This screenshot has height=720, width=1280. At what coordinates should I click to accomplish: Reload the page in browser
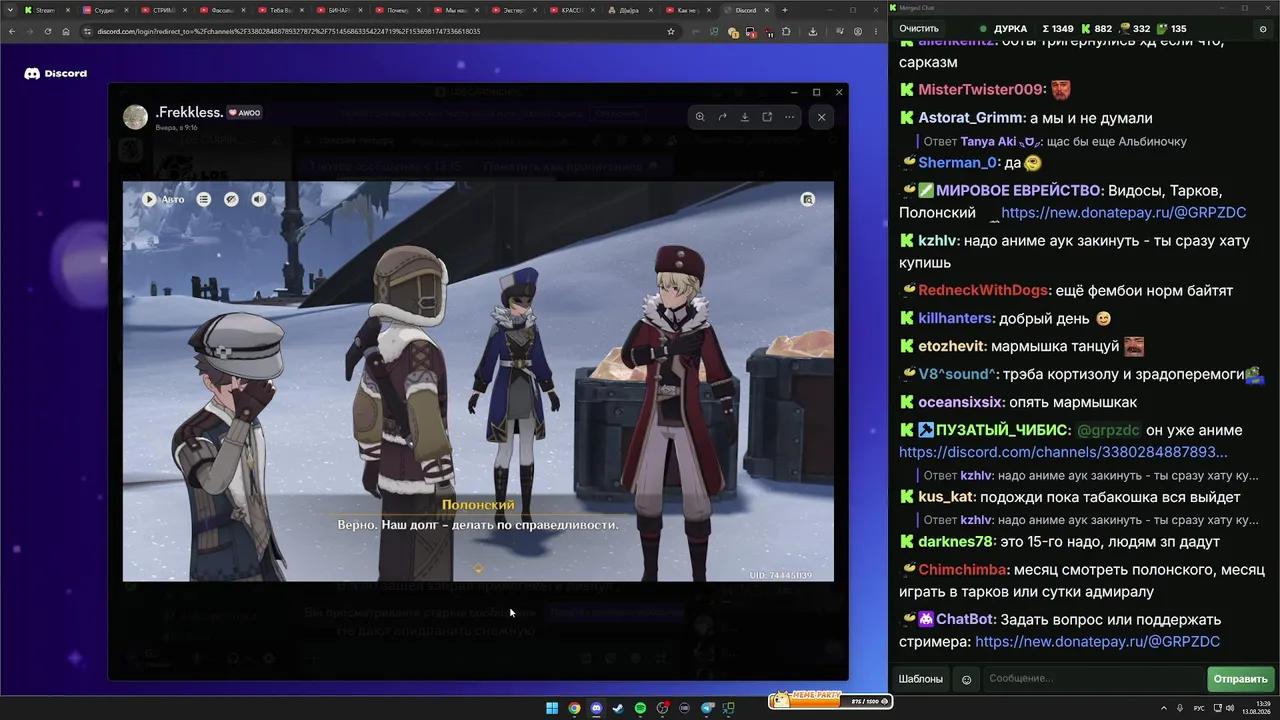[x=47, y=31]
